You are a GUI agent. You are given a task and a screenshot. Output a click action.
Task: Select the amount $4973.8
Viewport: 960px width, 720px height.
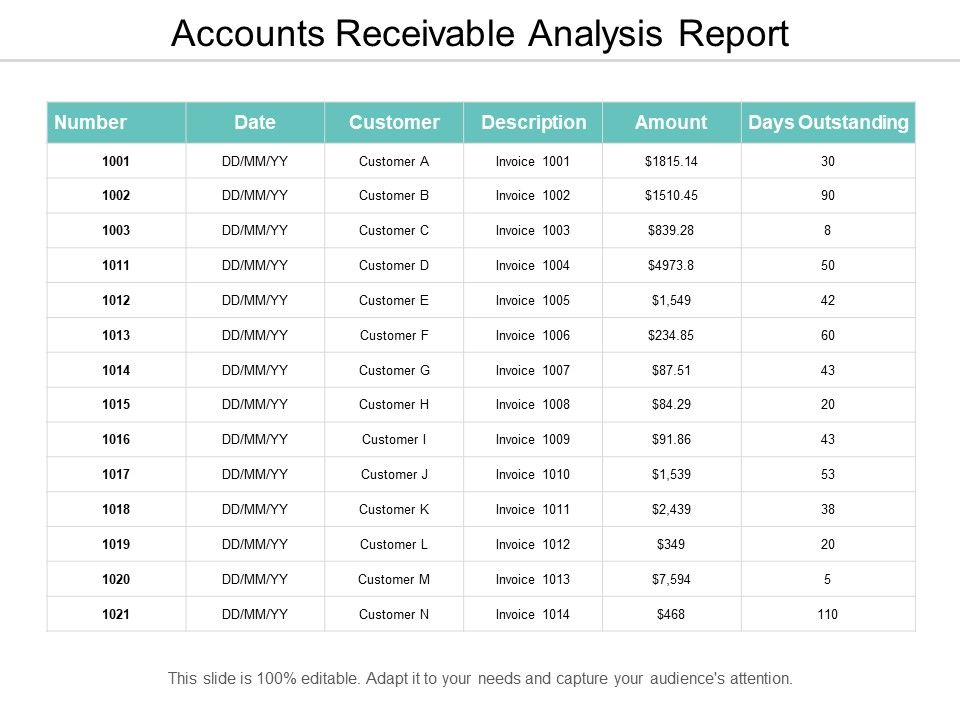point(671,265)
